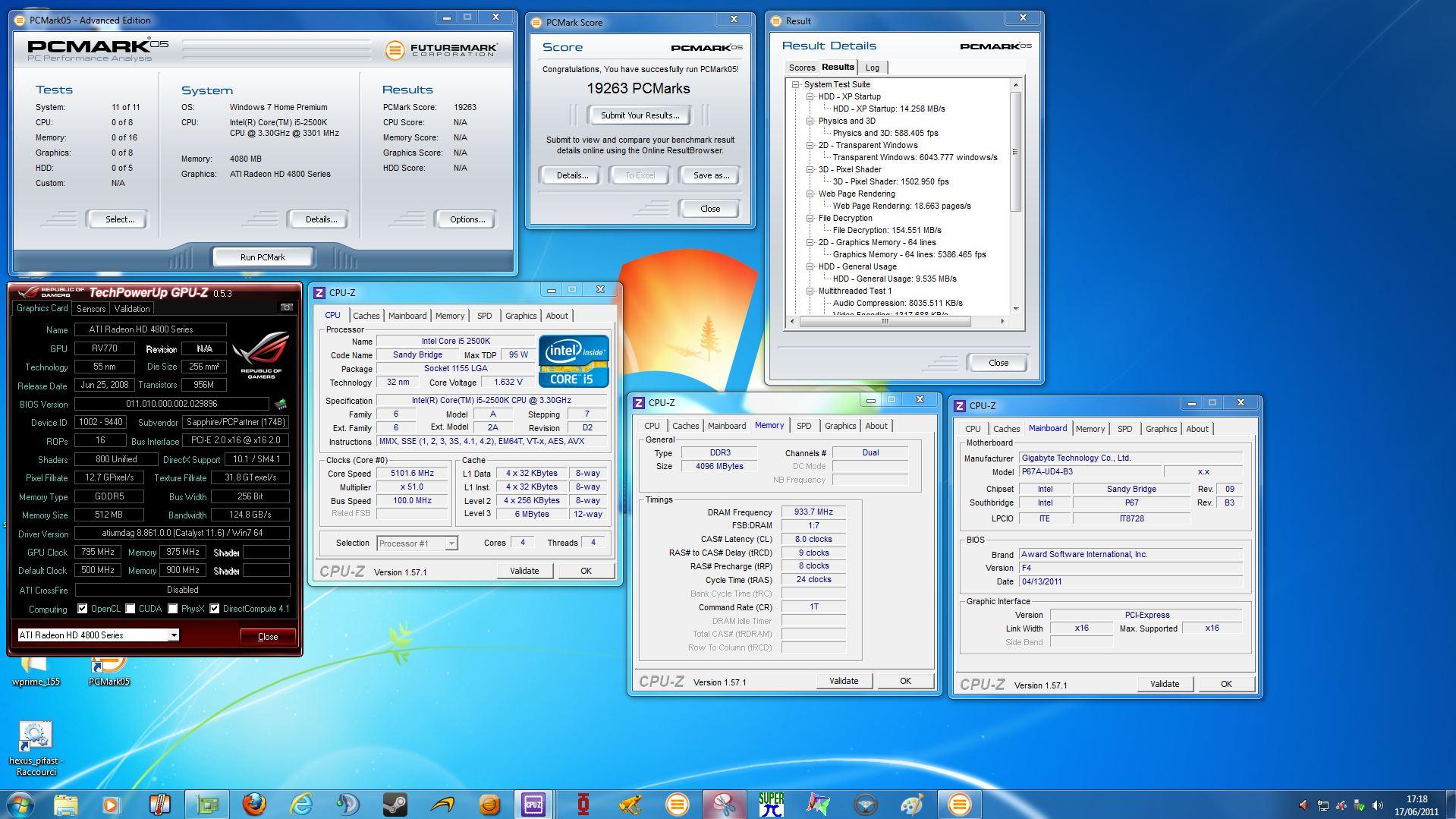Click the Details... button in PCMark Score
The height and width of the screenshot is (819, 1456).
pyautogui.click(x=571, y=175)
